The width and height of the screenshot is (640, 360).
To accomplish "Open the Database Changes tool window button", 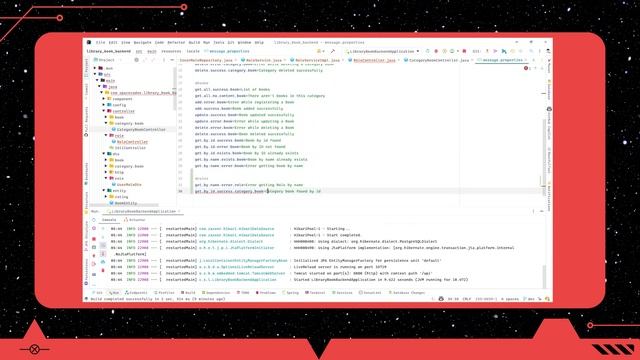I will coord(407,293).
